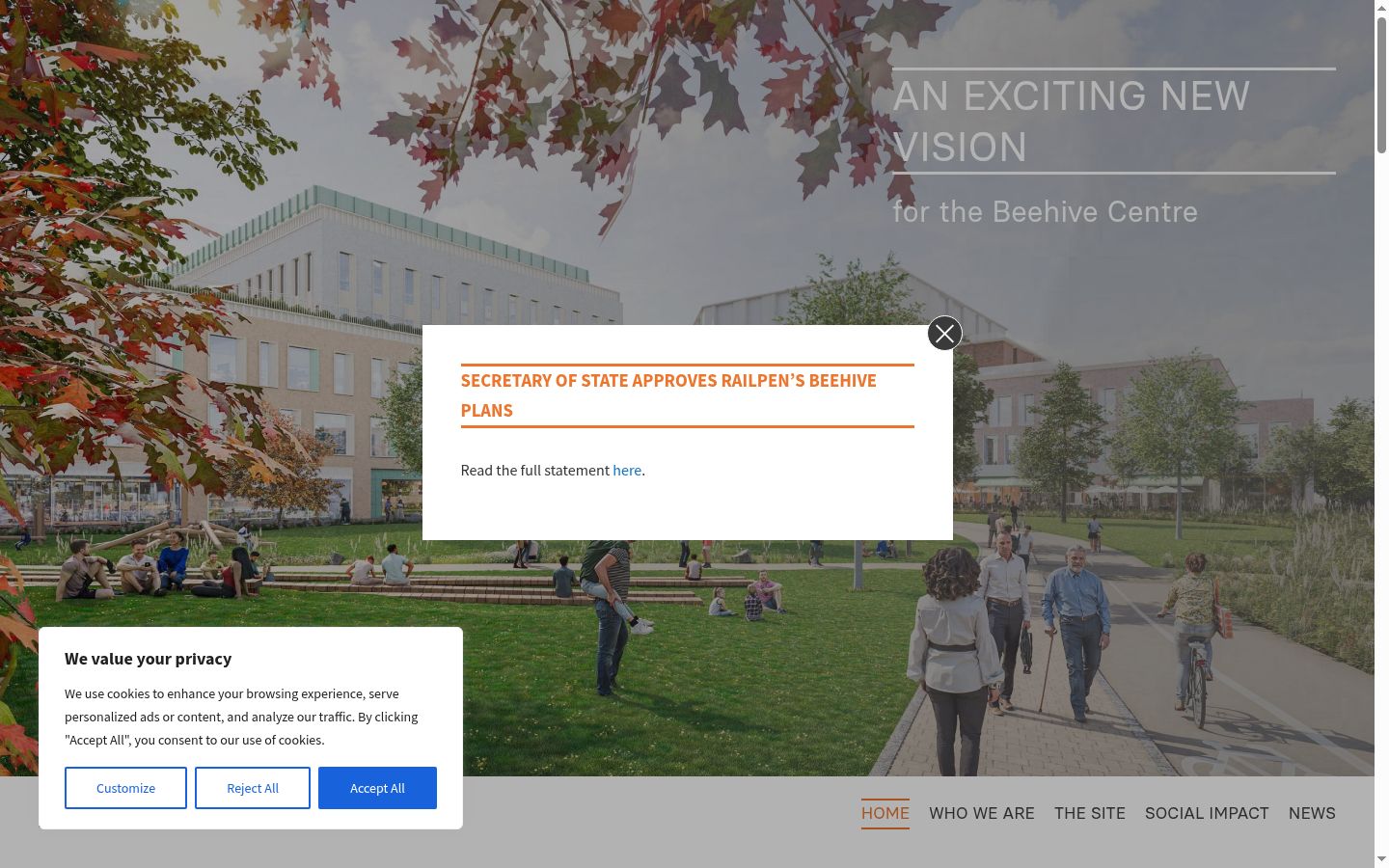The height and width of the screenshot is (868, 1389).
Task: Reject all cookies
Action: [x=253, y=788]
